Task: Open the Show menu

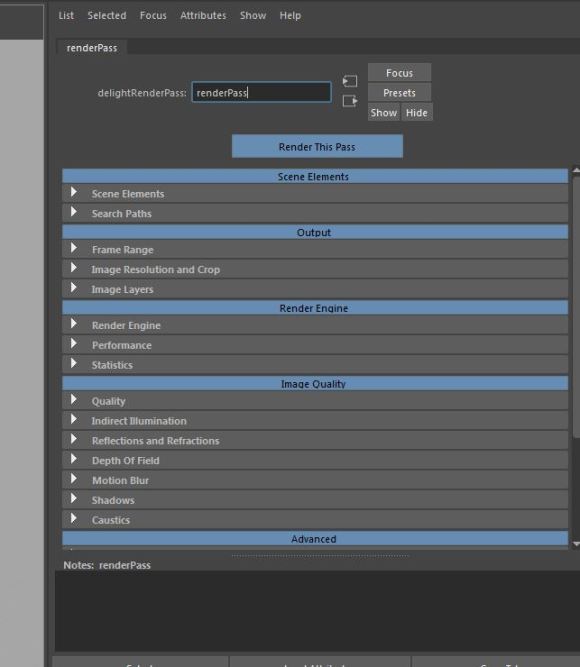Action: pyautogui.click(x=253, y=15)
